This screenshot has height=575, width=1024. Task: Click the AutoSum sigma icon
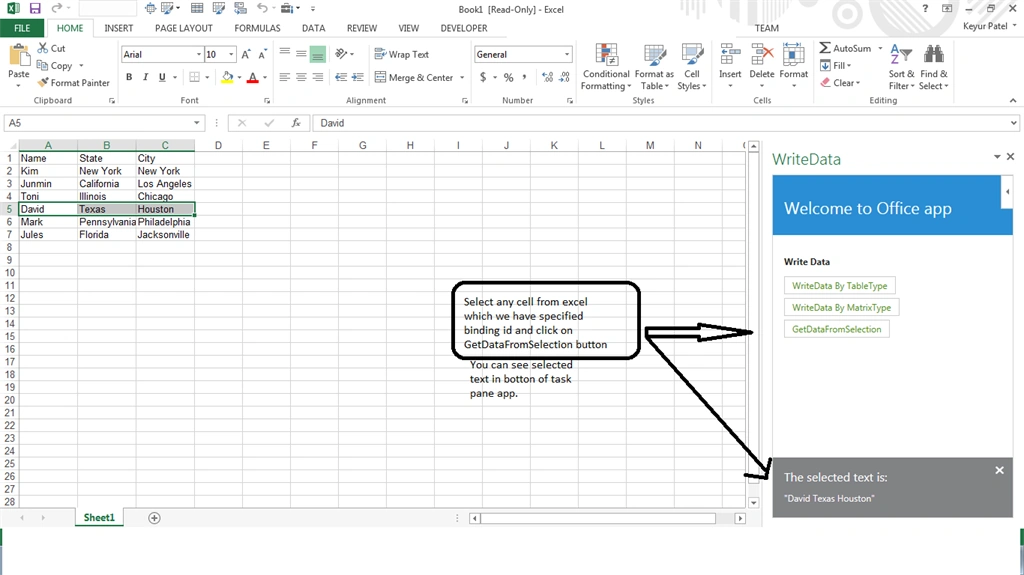825,48
